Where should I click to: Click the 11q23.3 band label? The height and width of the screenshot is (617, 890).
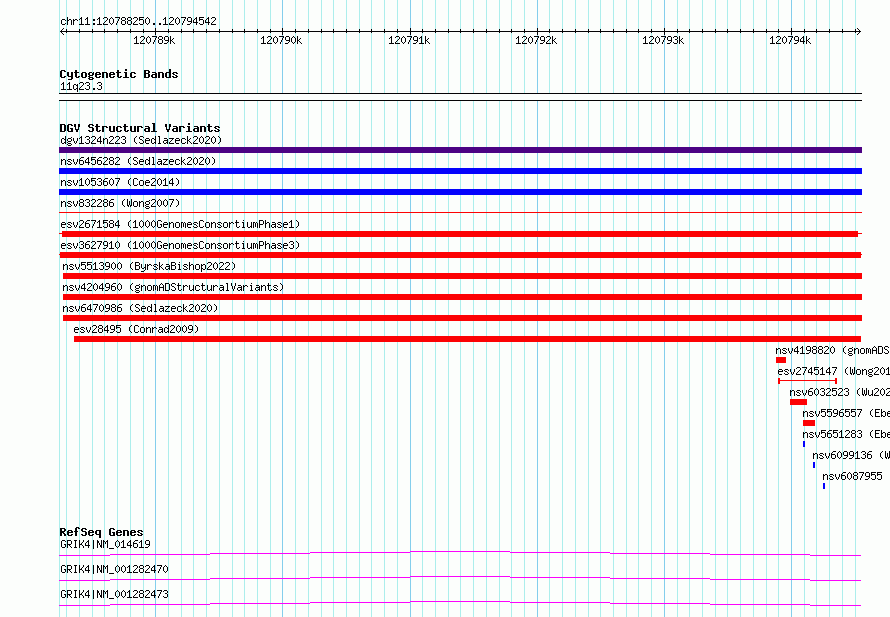point(81,86)
